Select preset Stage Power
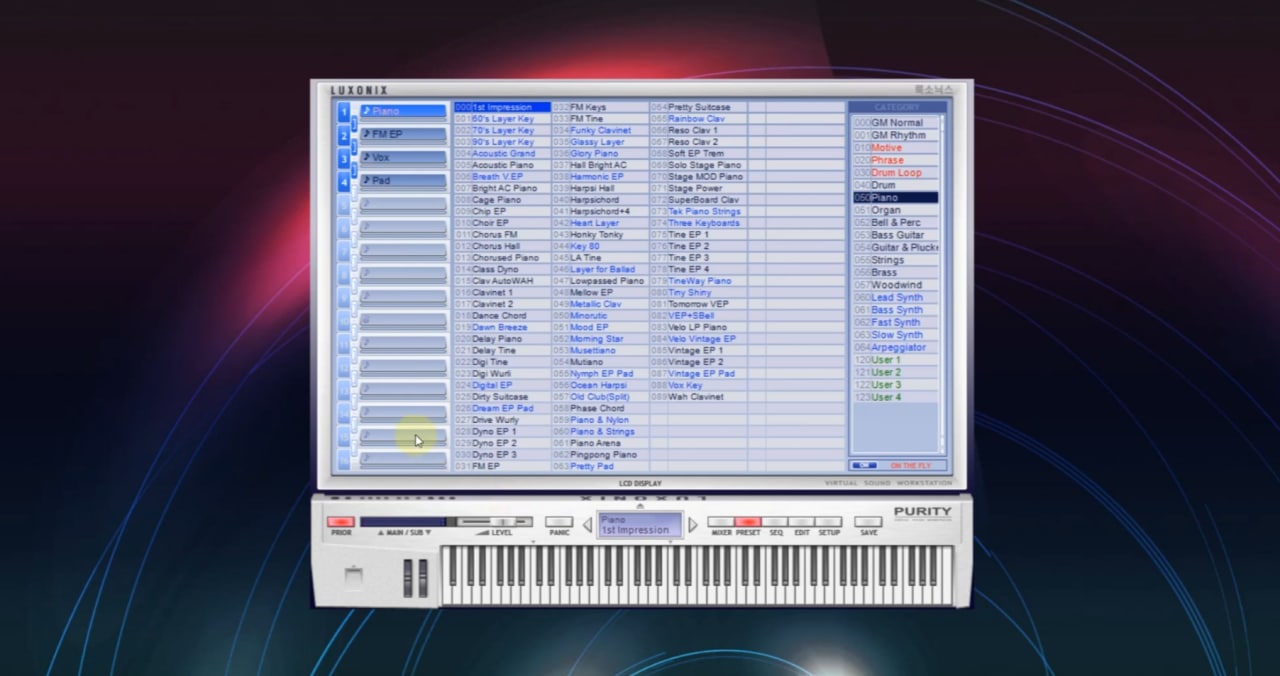The width and height of the screenshot is (1280, 676). tap(698, 188)
